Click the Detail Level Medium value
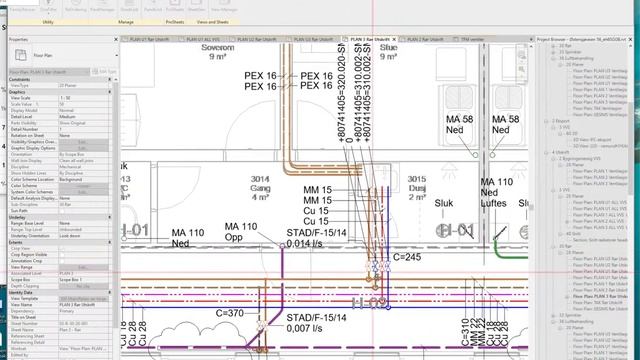640x360 pixels. coord(84,117)
